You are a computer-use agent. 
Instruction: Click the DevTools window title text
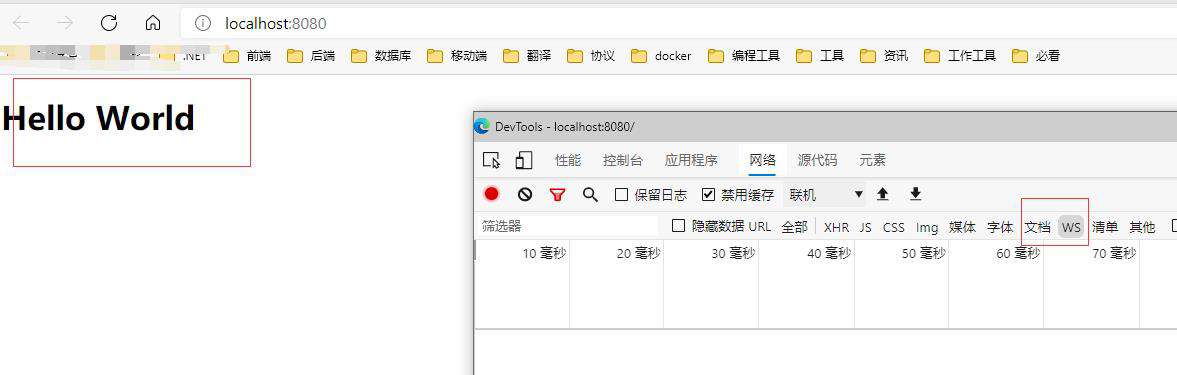pos(564,127)
